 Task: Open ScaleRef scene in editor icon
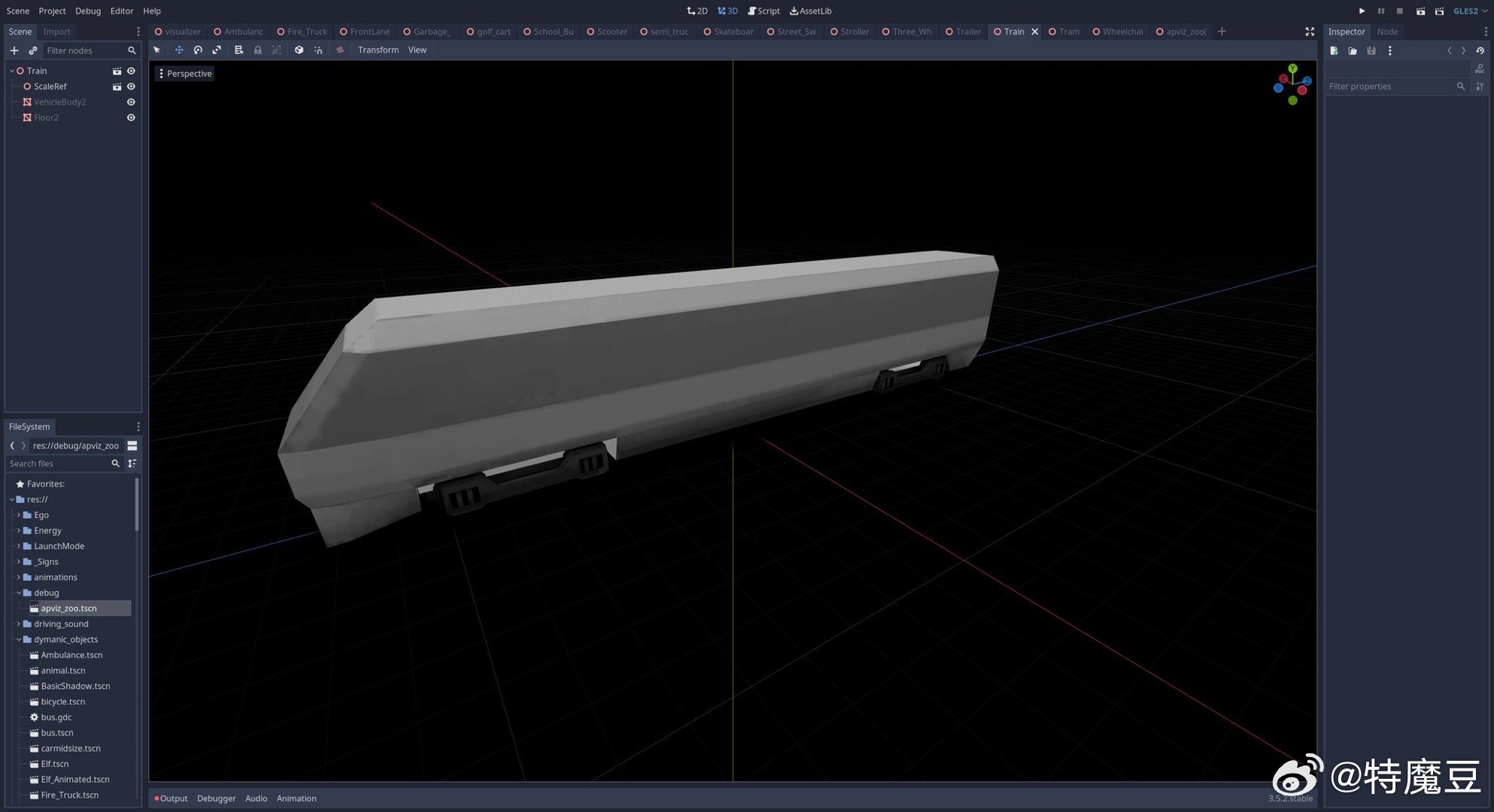(x=117, y=86)
